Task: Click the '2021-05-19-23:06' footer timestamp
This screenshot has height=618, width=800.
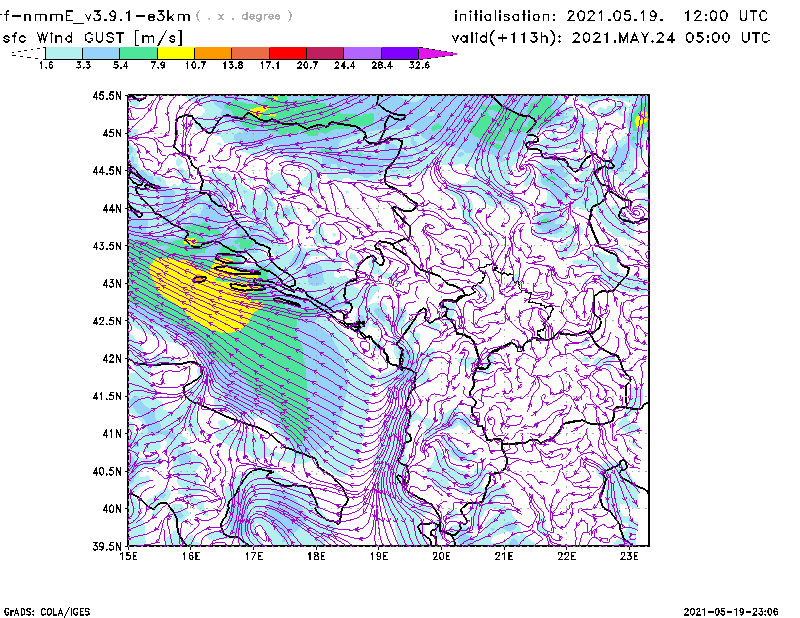Action: [731, 612]
